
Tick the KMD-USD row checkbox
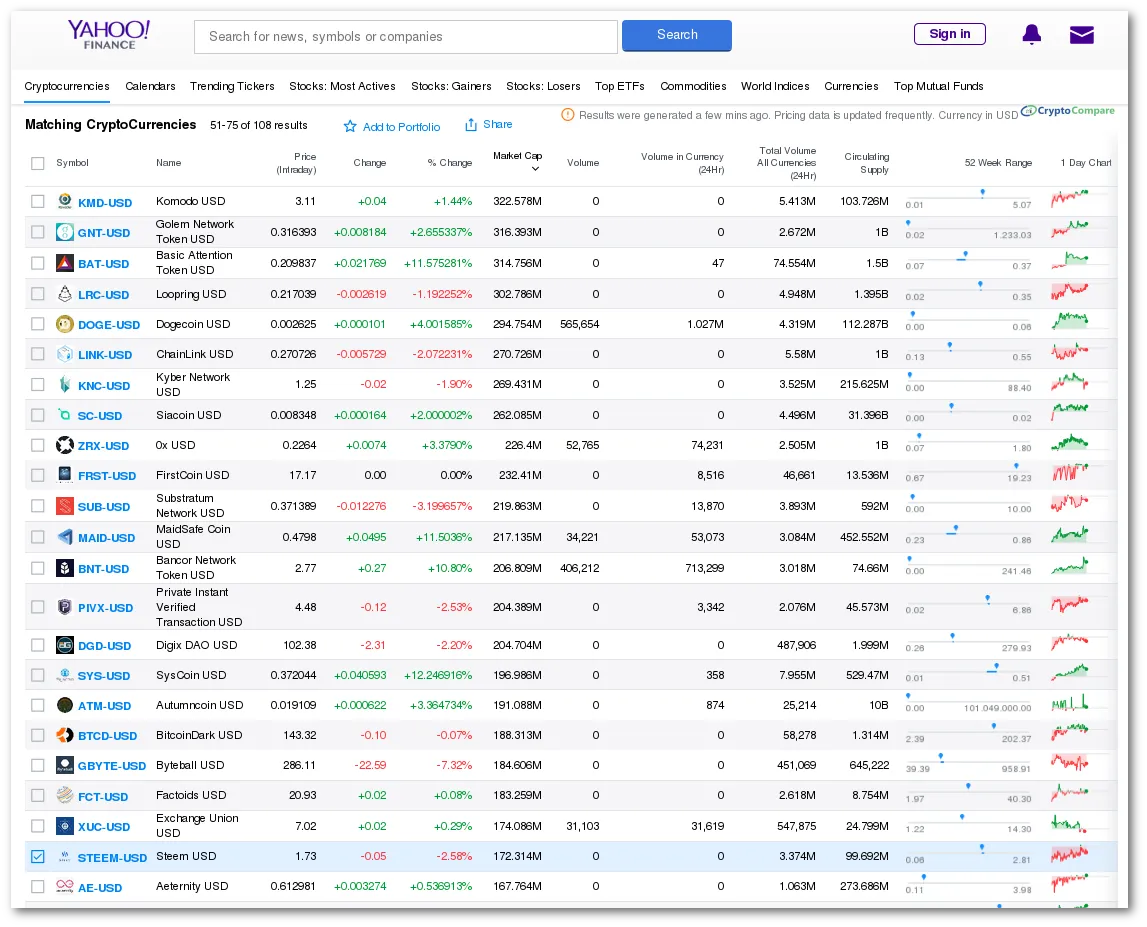[x=38, y=202]
